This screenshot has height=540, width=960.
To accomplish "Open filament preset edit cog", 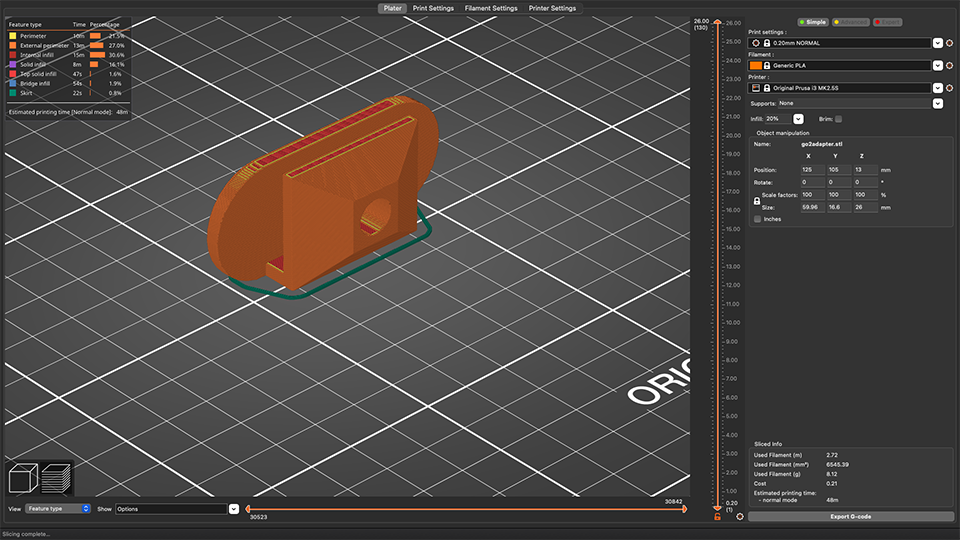I will point(950,65).
